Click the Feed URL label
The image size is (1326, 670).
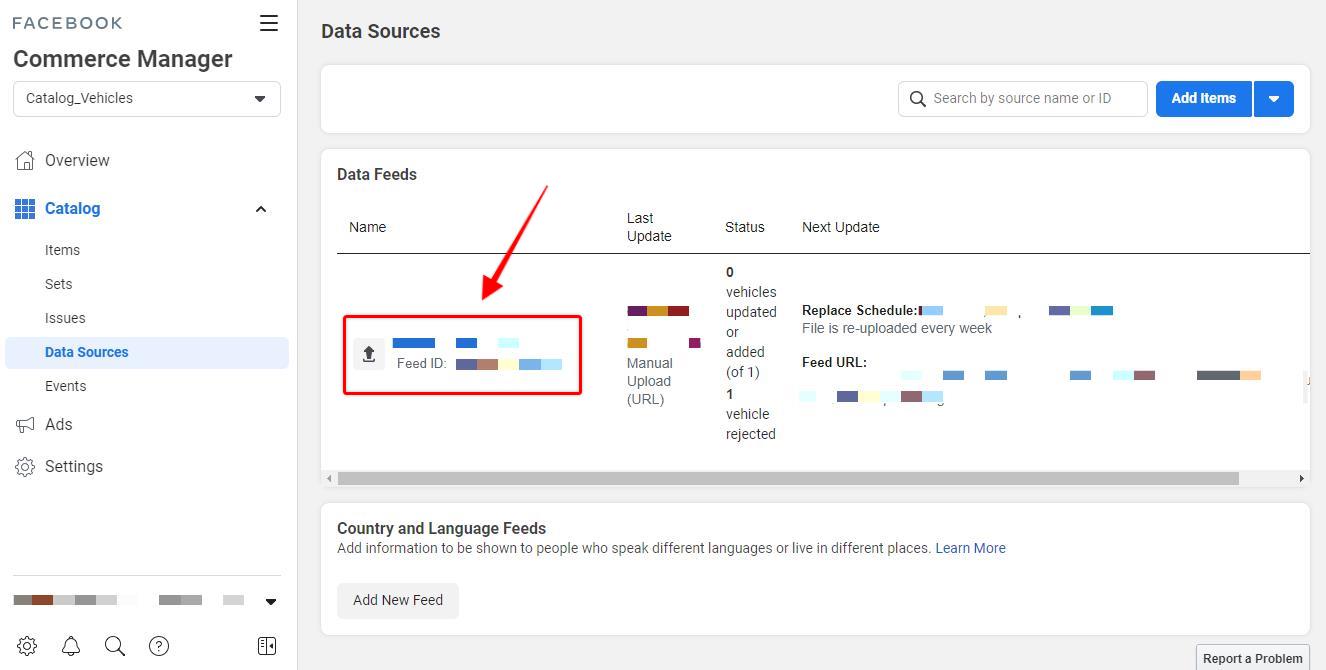pos(834,362)
